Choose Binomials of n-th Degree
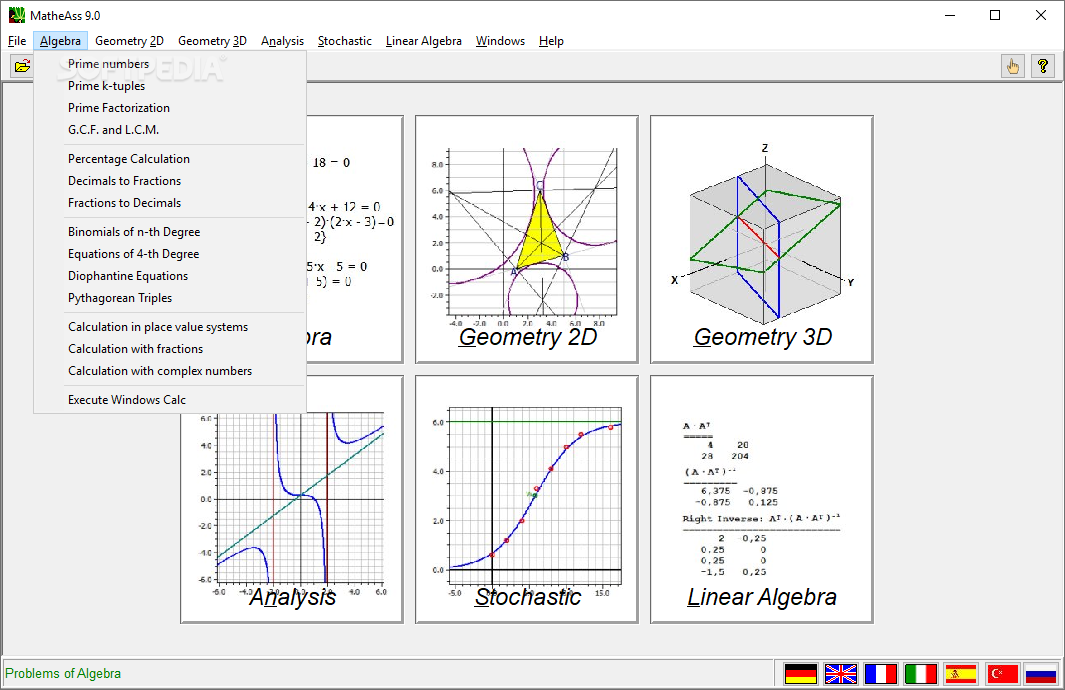Screen dimensions: 1065x690 [170, 232]
